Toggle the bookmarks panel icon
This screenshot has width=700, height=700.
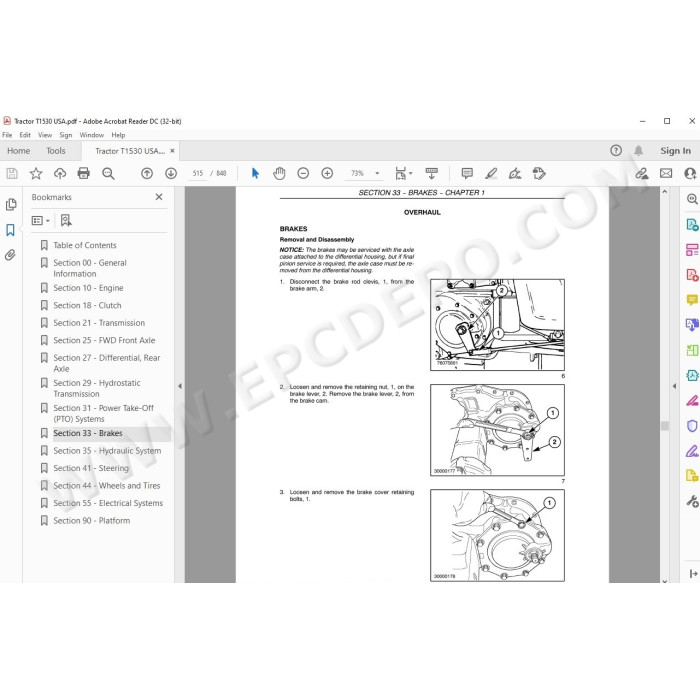tap(10, 230)
